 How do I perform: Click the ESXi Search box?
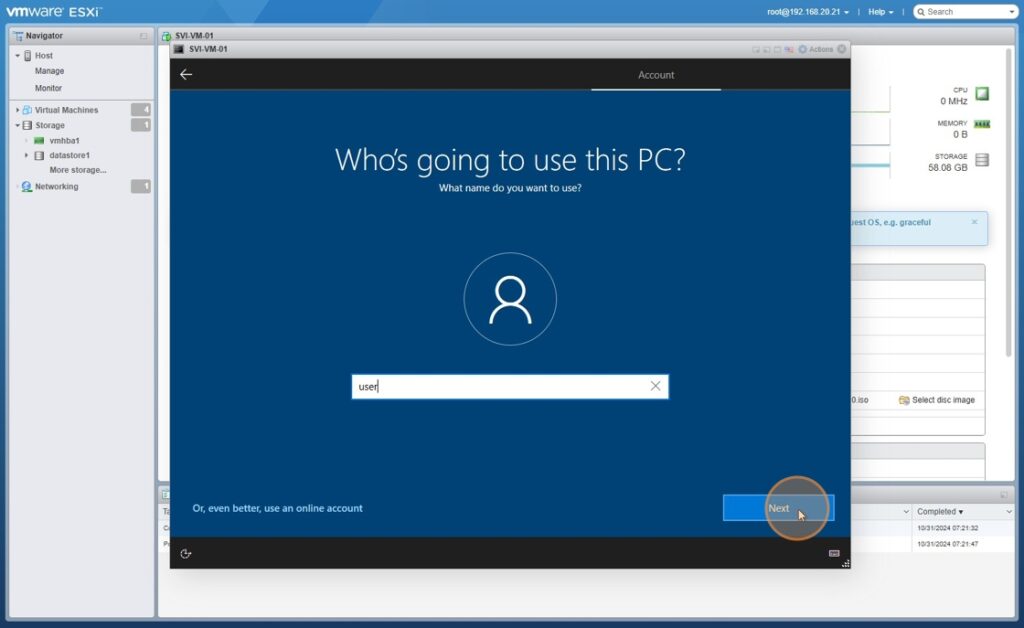pos(966,12)
